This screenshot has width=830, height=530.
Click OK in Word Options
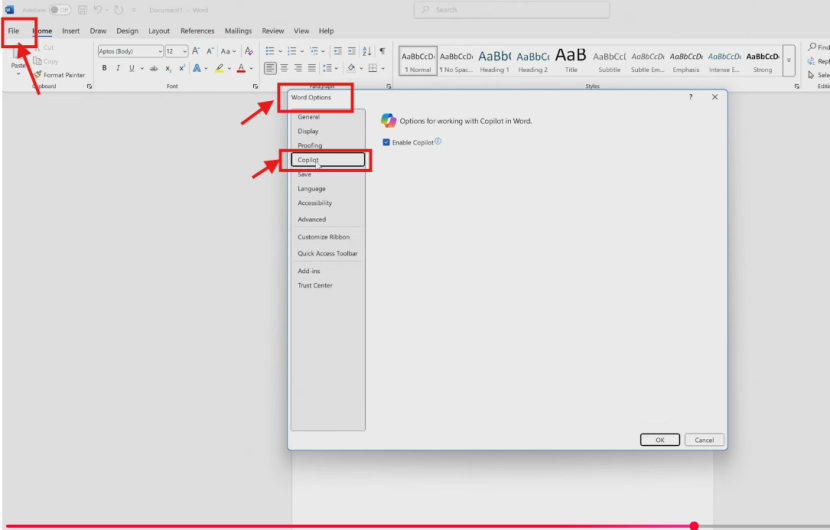(660, 439)
